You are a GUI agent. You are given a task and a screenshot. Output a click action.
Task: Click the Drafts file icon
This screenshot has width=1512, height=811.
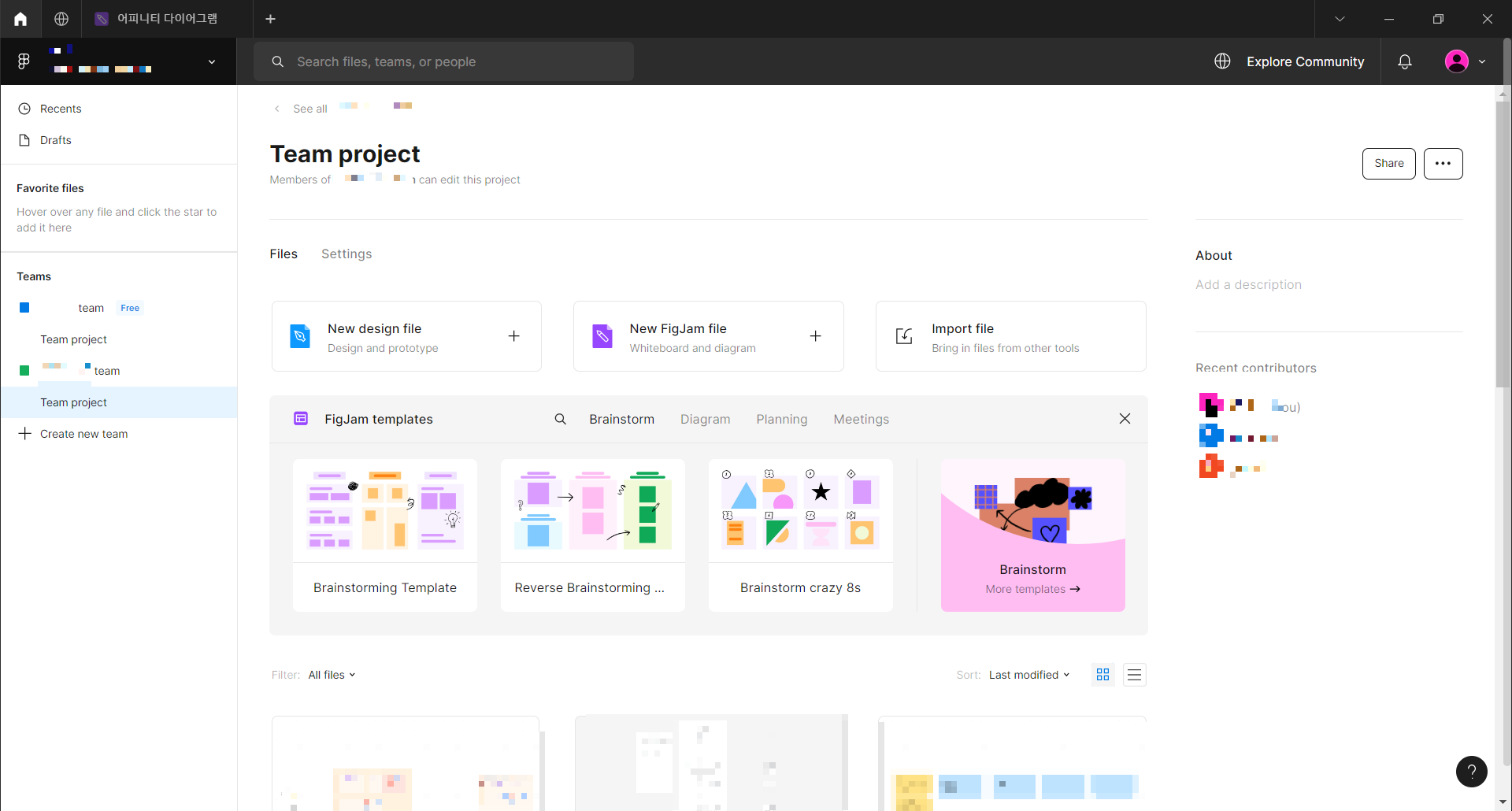tap(24, 140)
